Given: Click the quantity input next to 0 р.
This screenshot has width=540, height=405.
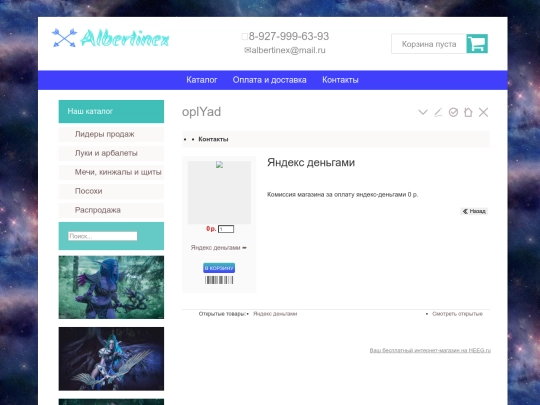Looking at the screenshot, I should coord(226,229).
